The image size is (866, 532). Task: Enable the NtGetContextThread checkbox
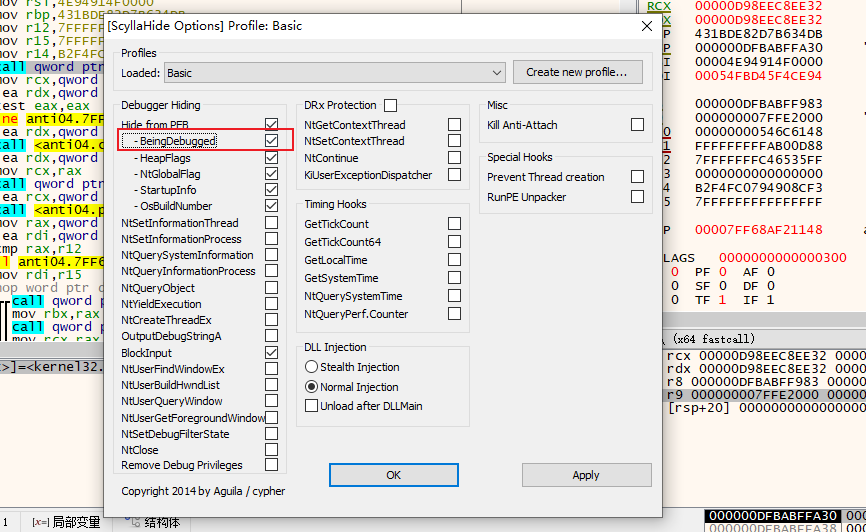point(454,125)
